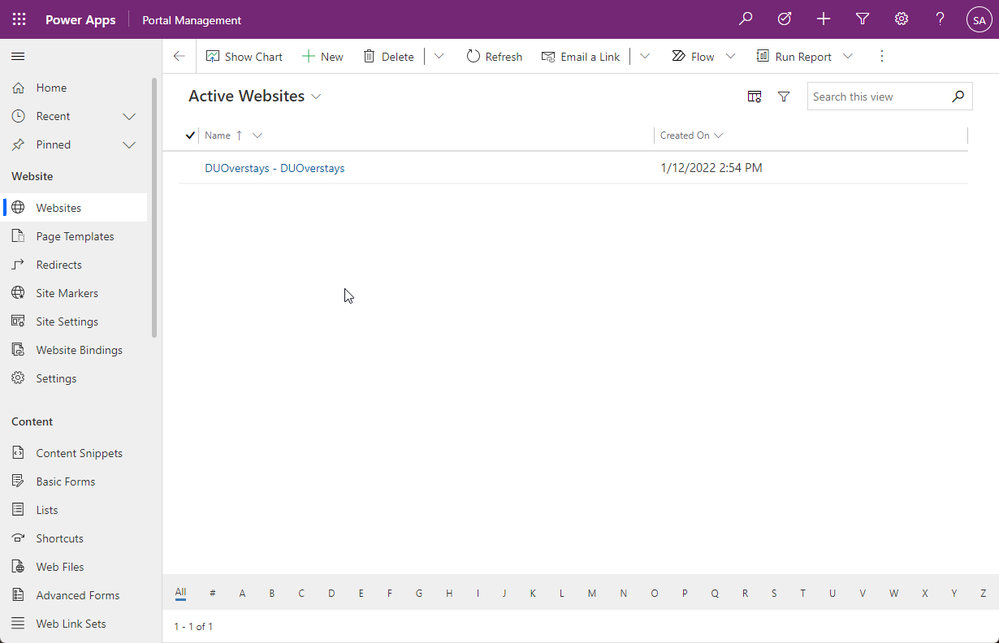This screenshot has width=999, height=643.
Task: Expand the Recent section in sidebar
Action: click(129, 117)
